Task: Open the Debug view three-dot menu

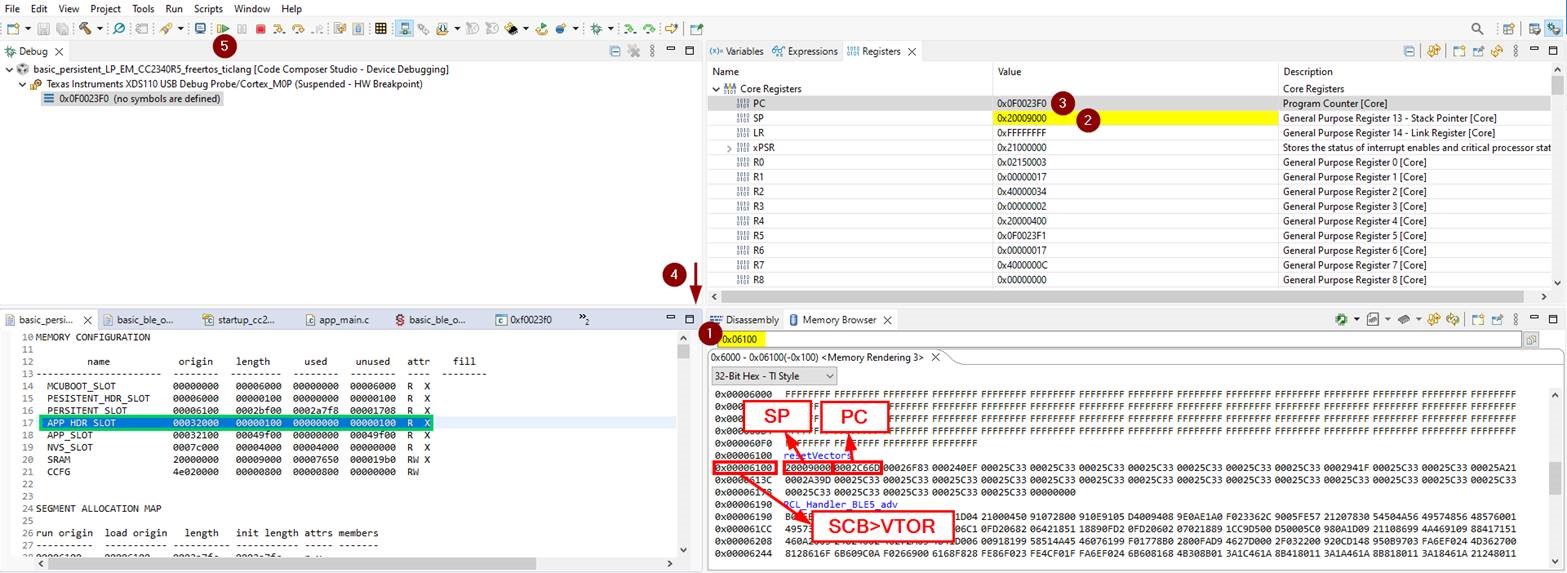Action: pos(652,51)
